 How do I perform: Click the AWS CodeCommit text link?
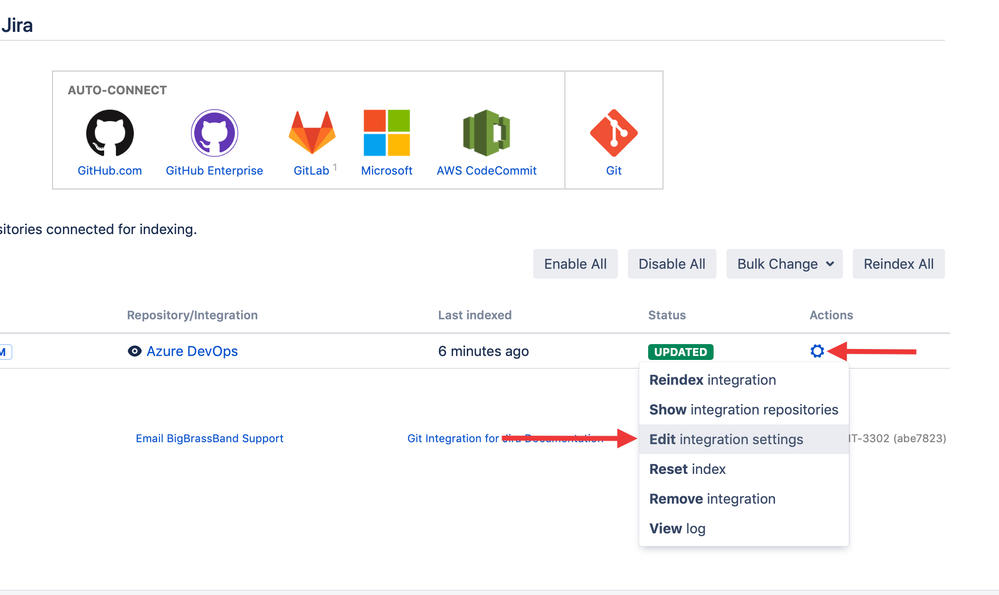click(486, 171)
